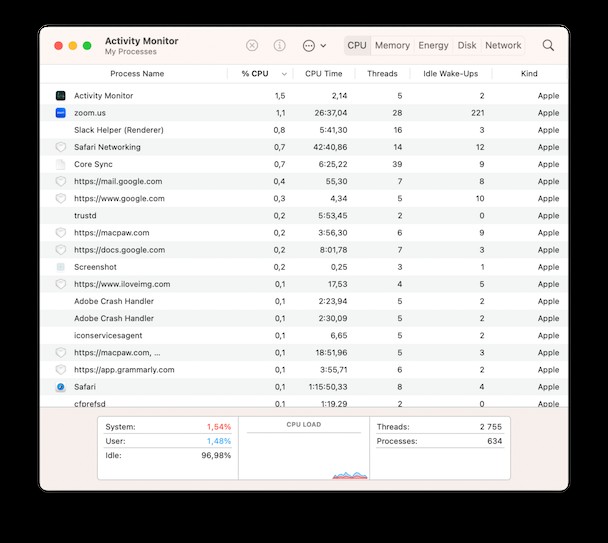Select the cfprefsd process row
Viewport: 608px width, 543px height.
(x=304, y=402)
